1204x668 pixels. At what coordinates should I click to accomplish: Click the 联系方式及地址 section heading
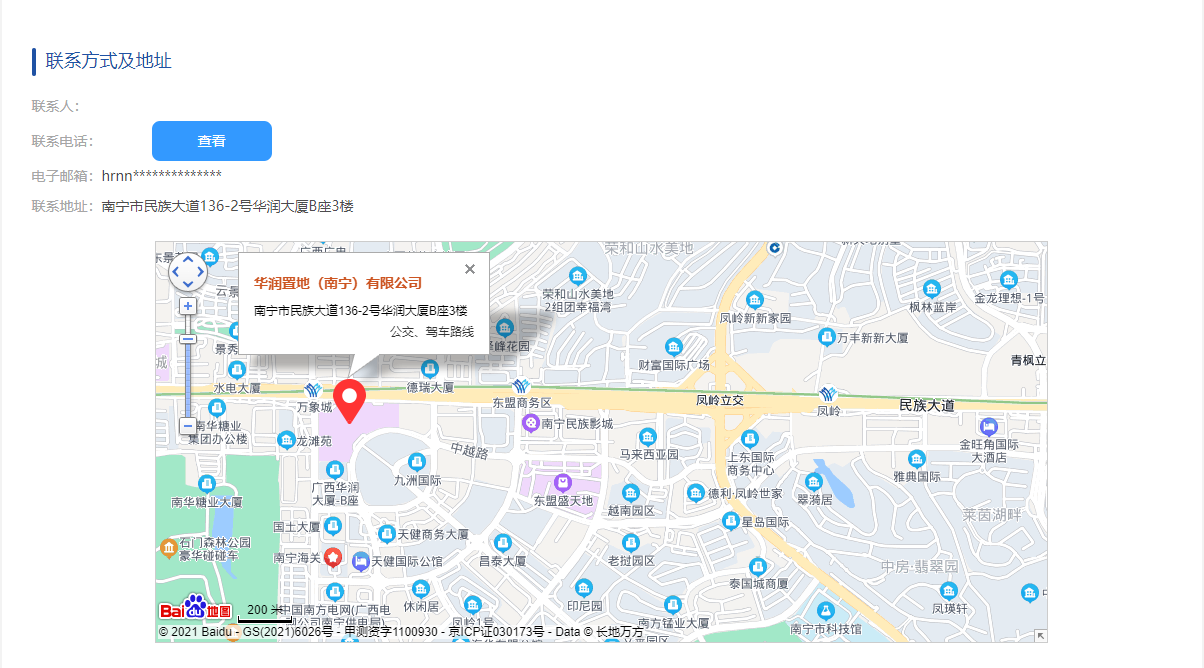[109, 61]
